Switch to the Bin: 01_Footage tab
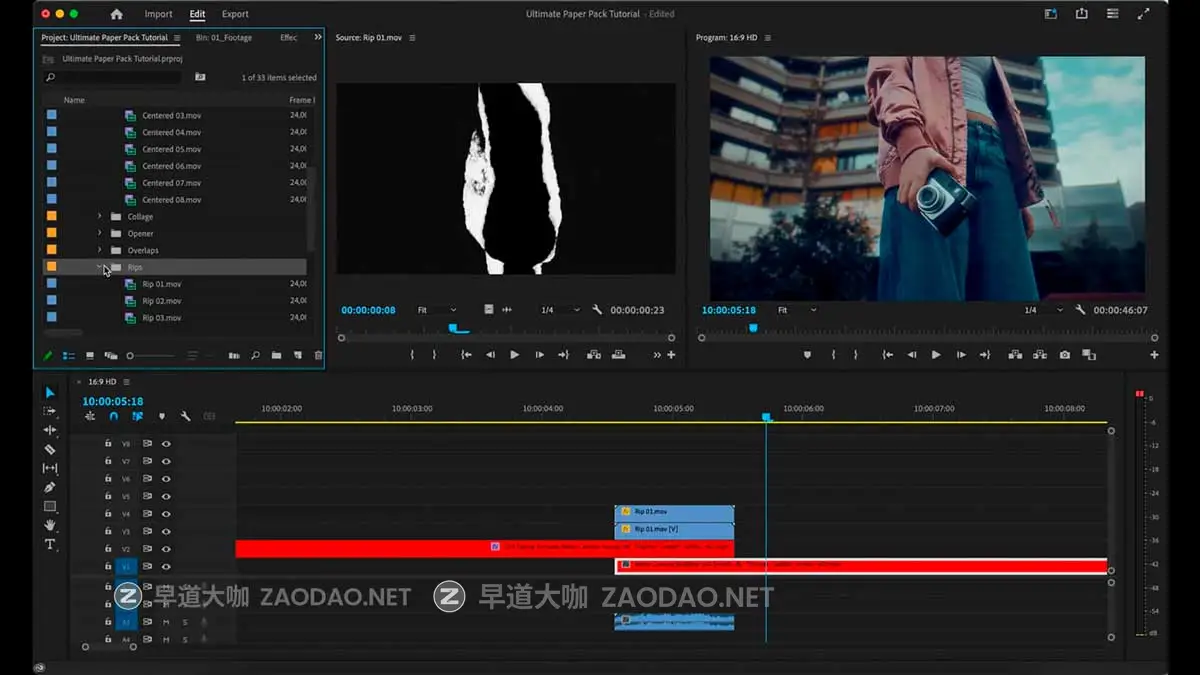Viewport: 1200px width, 675px height. pos(225,37)
